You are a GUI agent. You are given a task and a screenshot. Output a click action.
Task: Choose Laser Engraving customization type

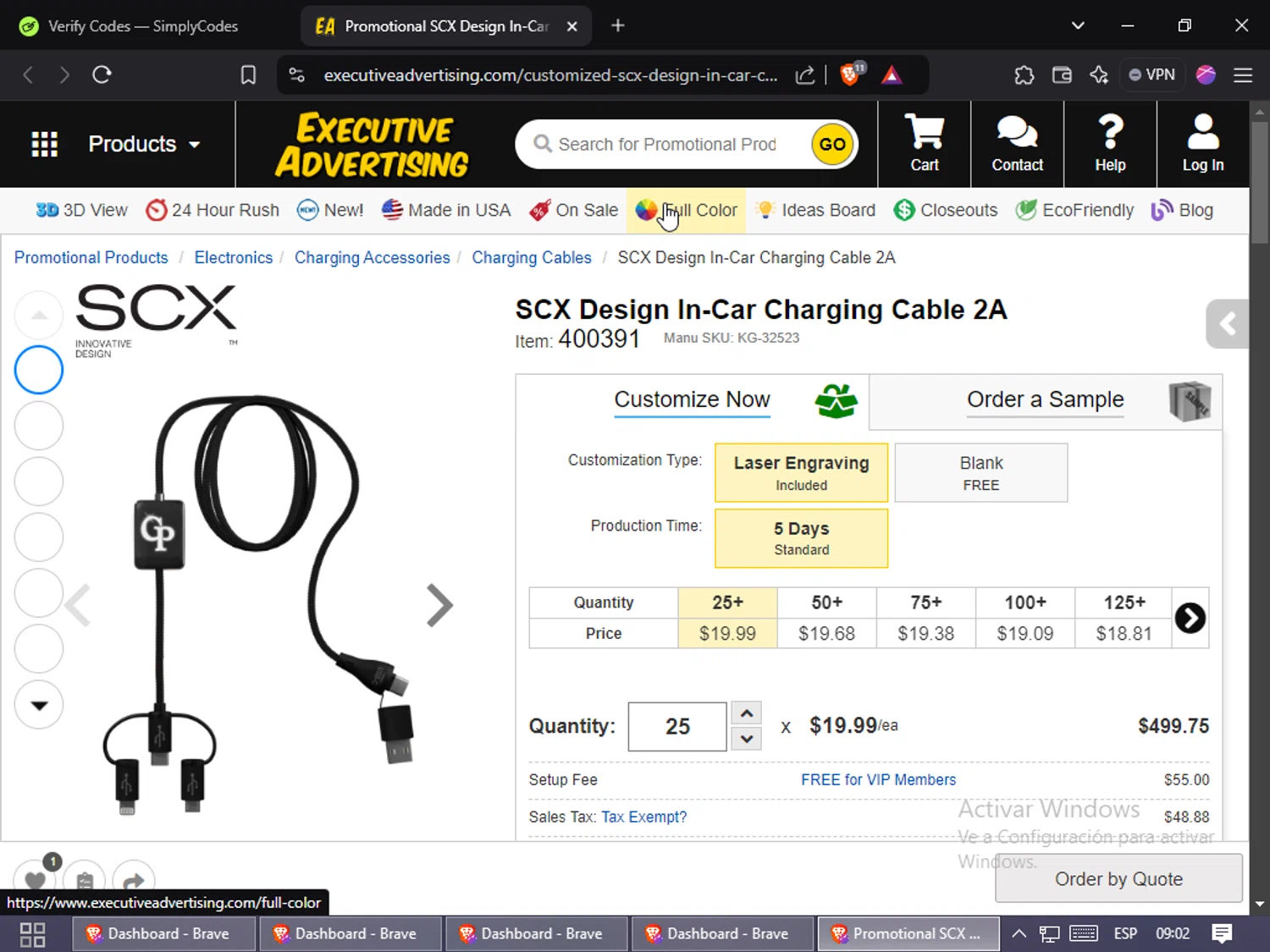pos(802,473)
